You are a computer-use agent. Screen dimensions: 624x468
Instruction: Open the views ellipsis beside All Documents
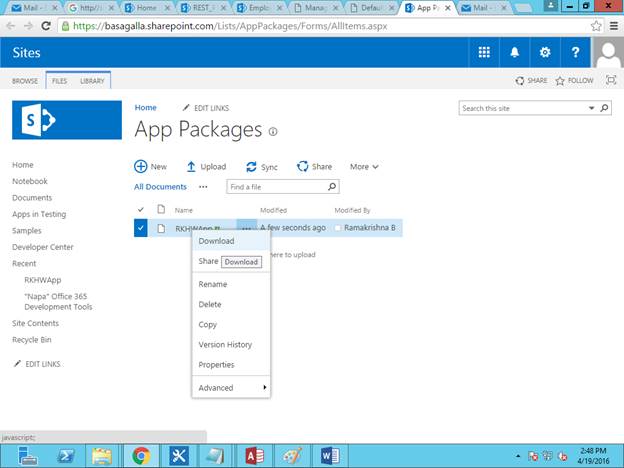point(203,187)
